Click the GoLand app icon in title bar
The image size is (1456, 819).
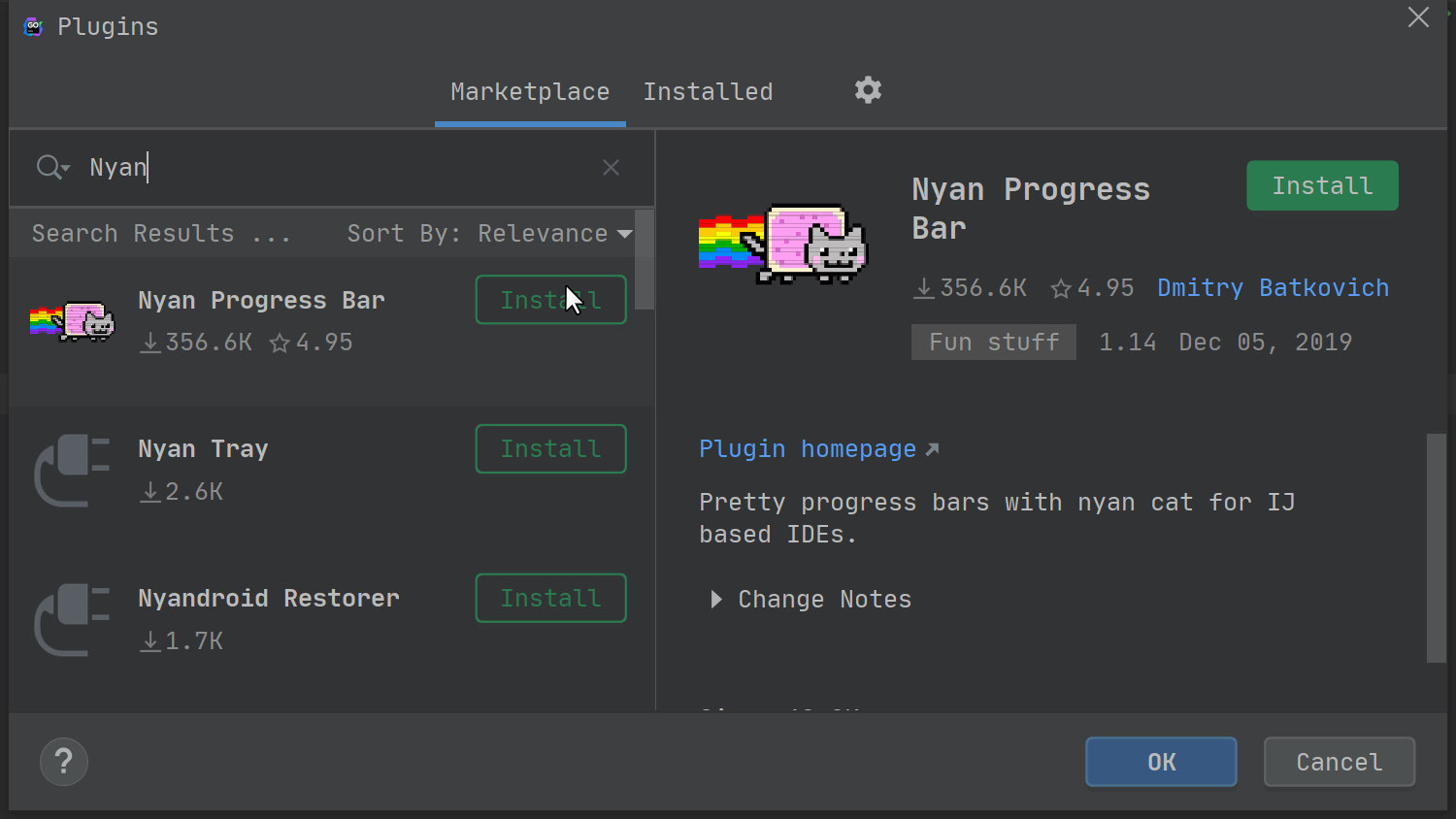coord(33,26)
